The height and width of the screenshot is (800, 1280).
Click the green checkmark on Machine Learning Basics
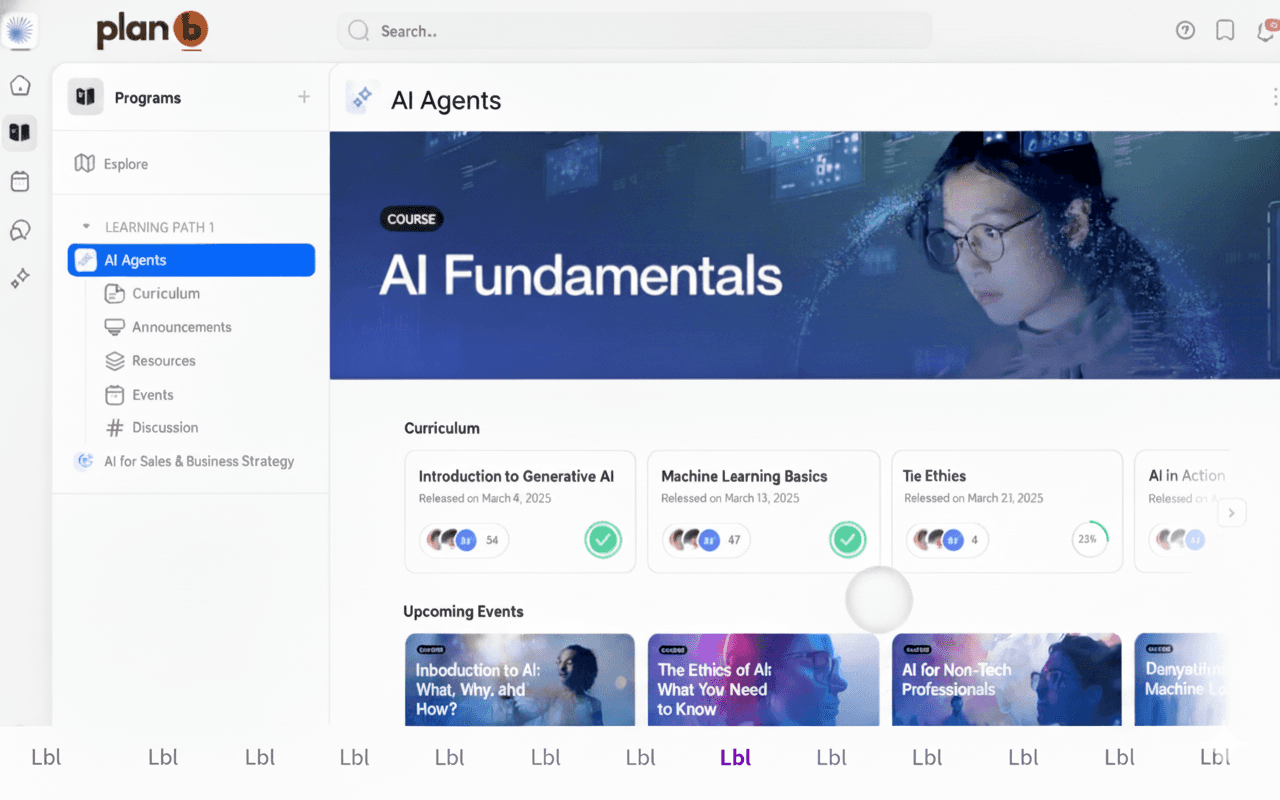847,540
